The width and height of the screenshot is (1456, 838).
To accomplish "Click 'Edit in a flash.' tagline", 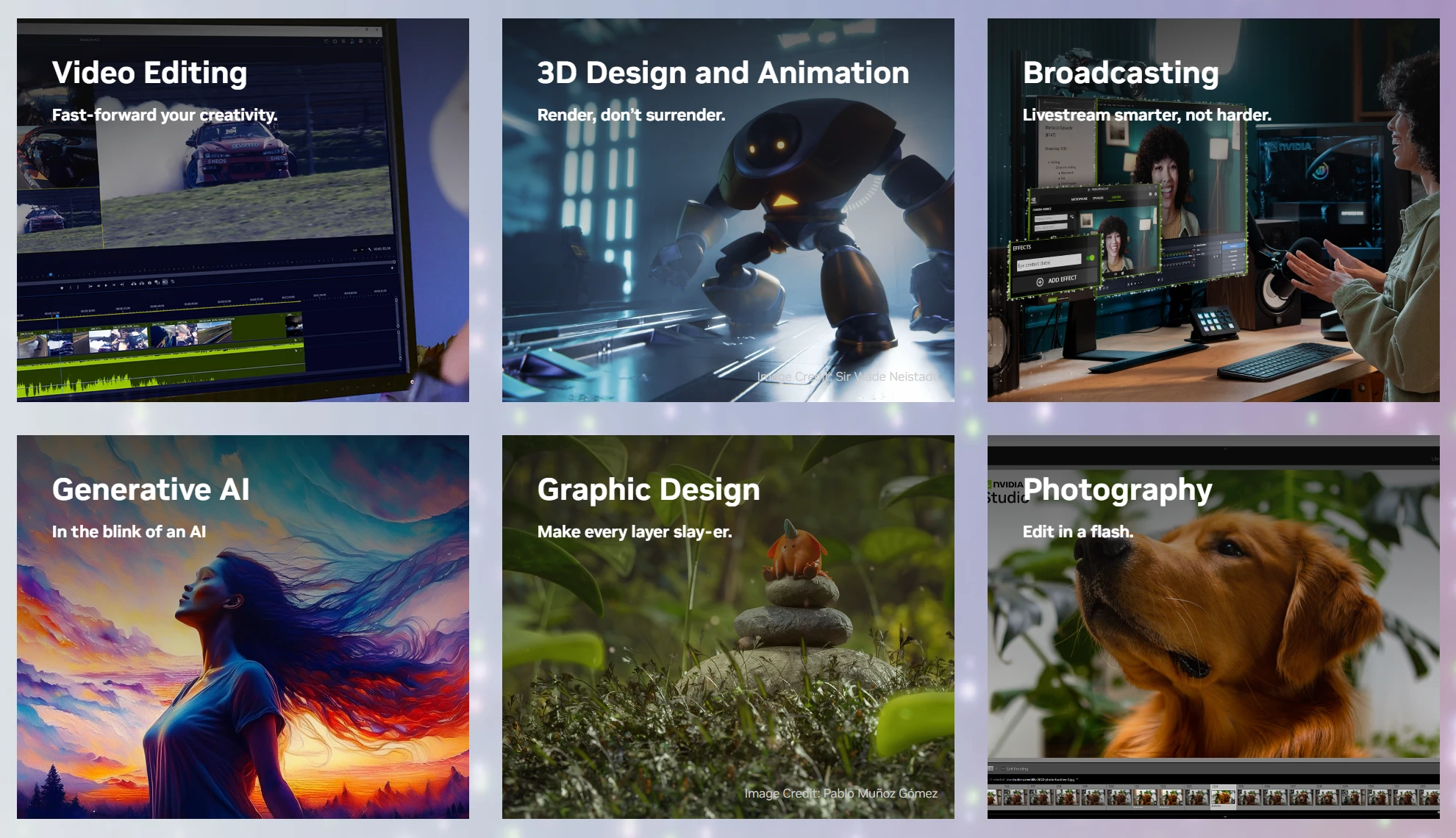I will (x=1078, y=531).
